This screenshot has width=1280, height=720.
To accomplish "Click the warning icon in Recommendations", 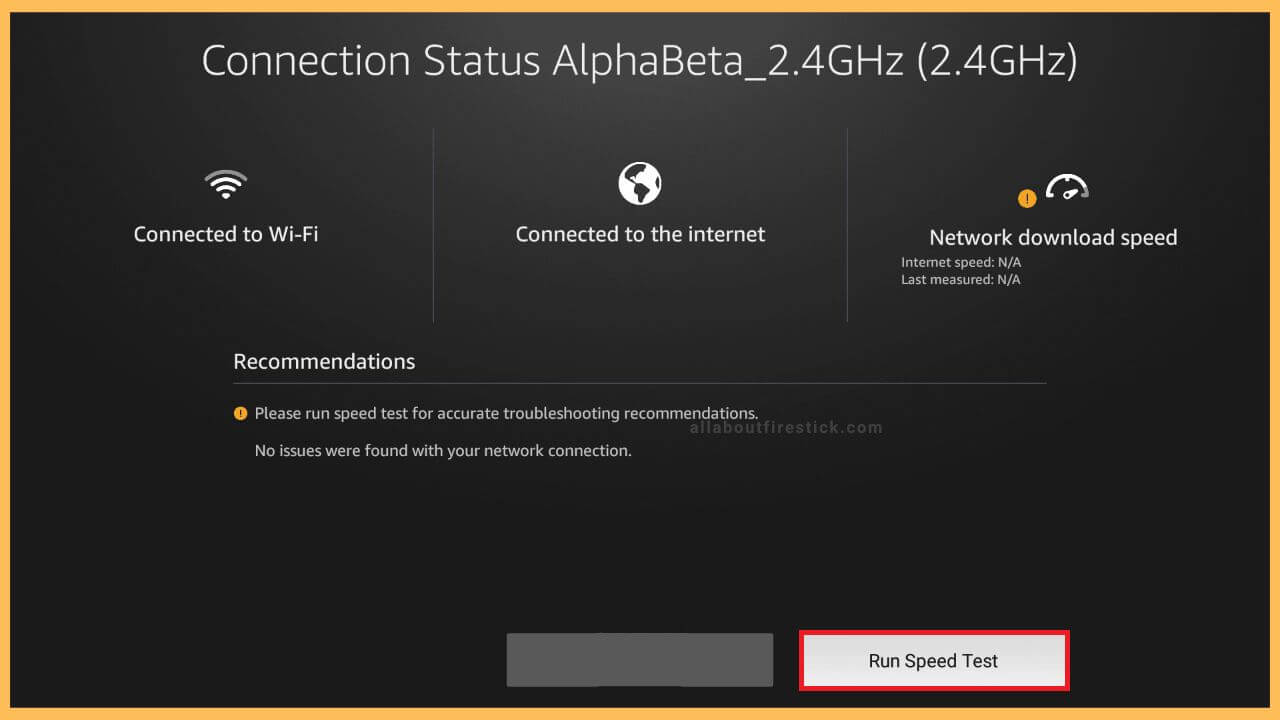I will pos(240,413).
